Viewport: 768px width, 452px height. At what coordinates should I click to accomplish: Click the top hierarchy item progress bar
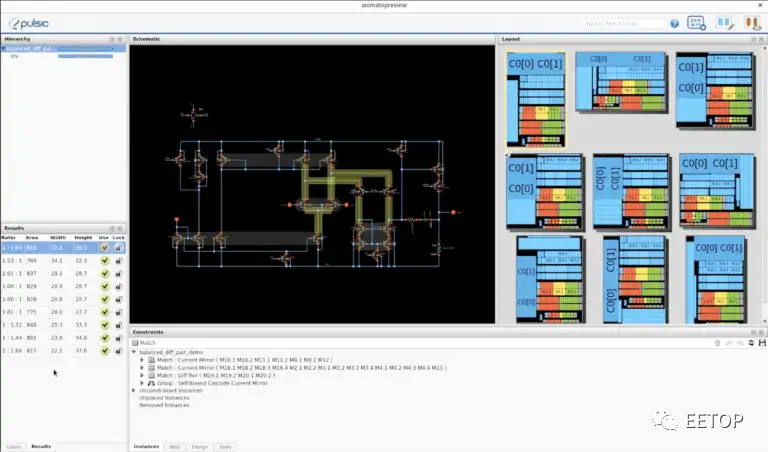coord(86,48)
